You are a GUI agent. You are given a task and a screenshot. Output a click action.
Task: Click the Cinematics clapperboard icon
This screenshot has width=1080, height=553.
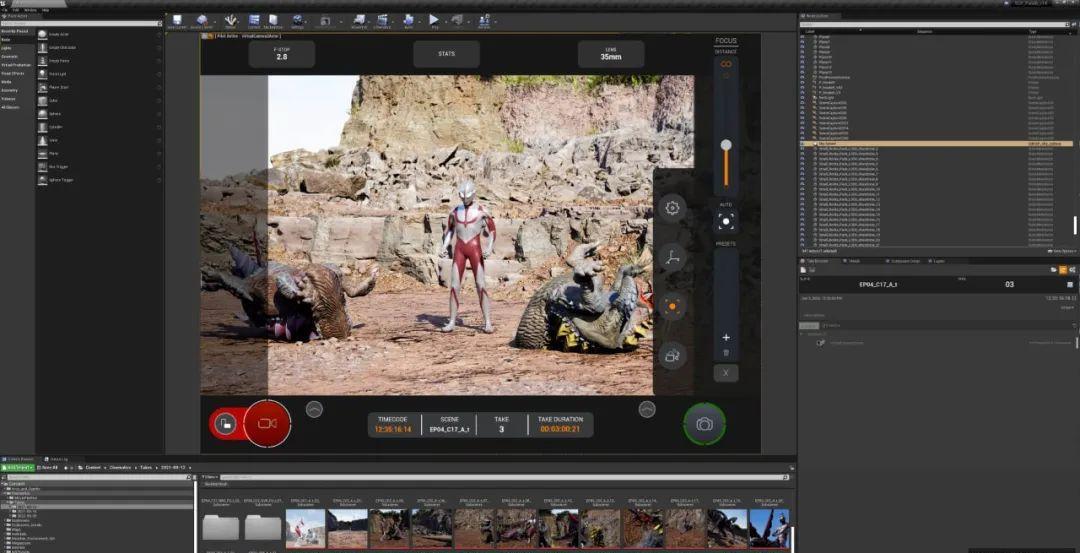tap(382, 21)
